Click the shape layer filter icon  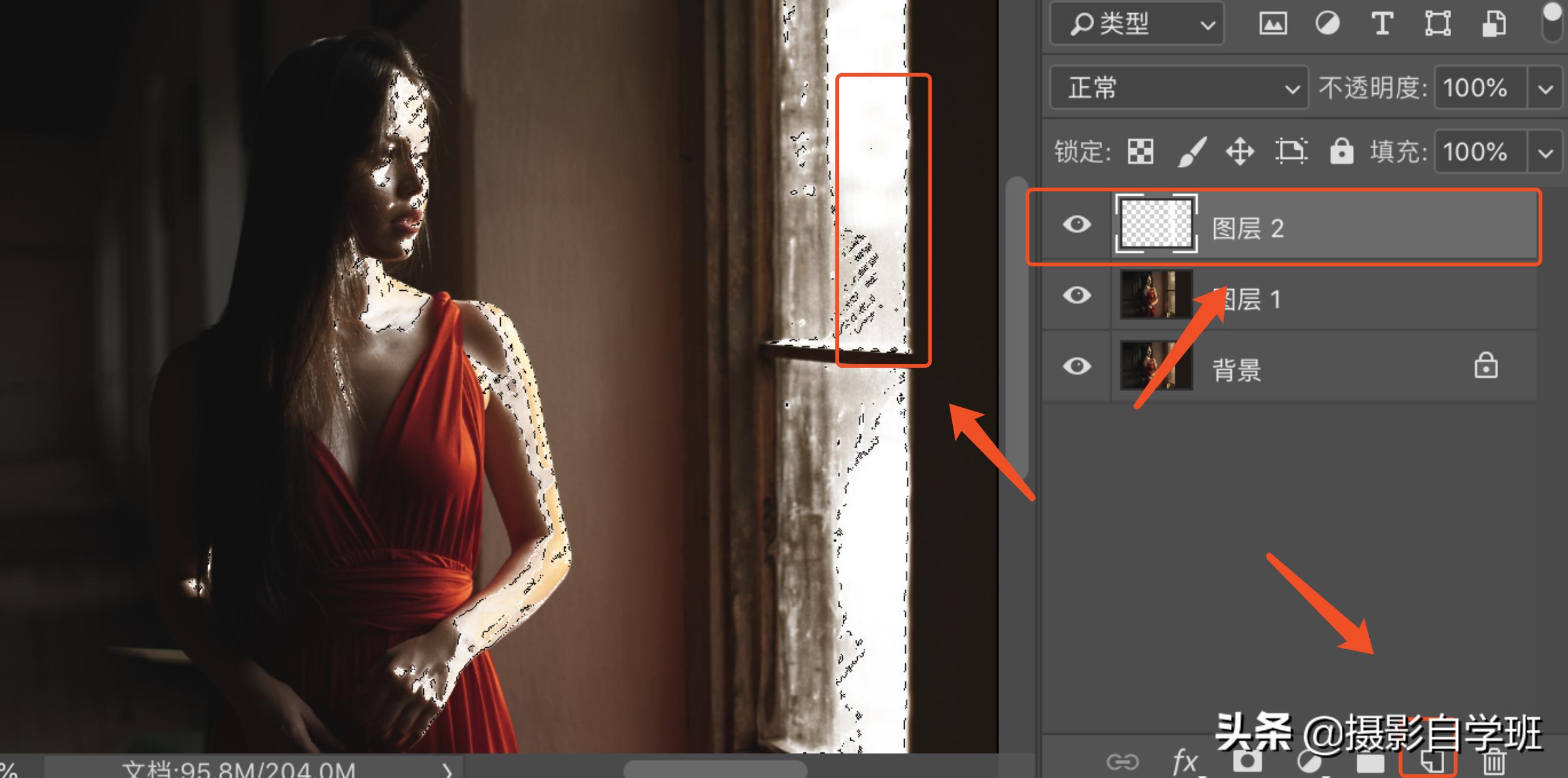(1437, 24)
